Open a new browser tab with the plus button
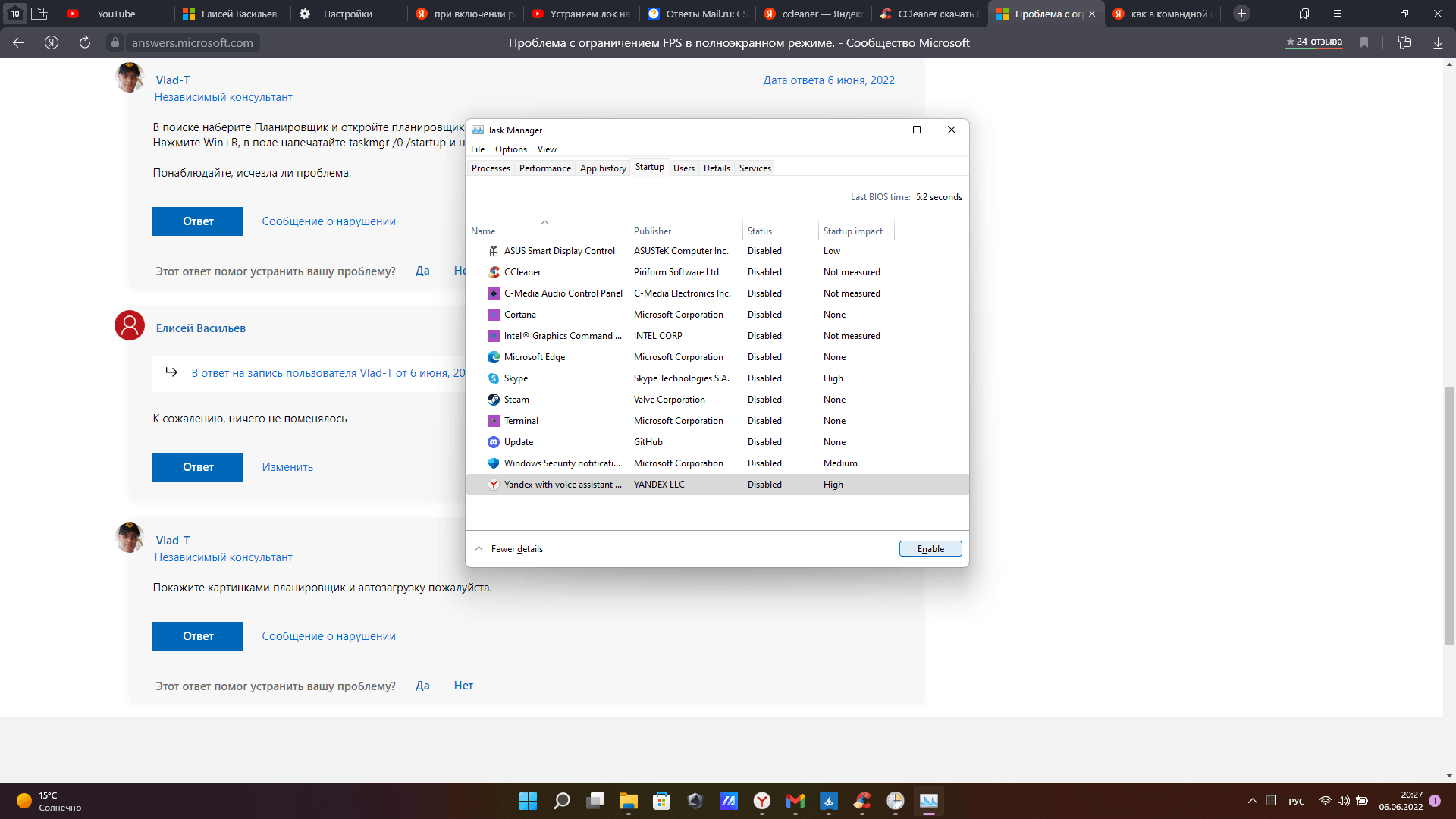Screen dimensions: 1456x819 click(1241, 14)
